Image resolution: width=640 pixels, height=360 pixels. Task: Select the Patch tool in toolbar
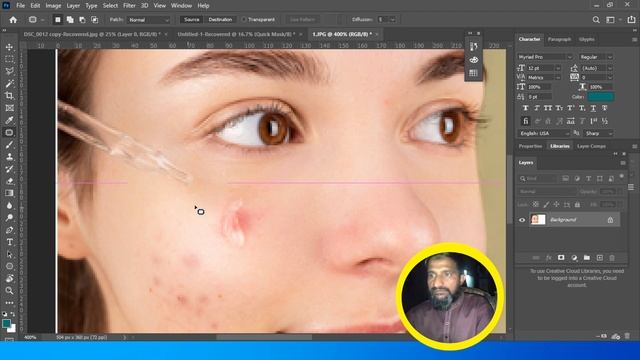[x=9, y=133]
